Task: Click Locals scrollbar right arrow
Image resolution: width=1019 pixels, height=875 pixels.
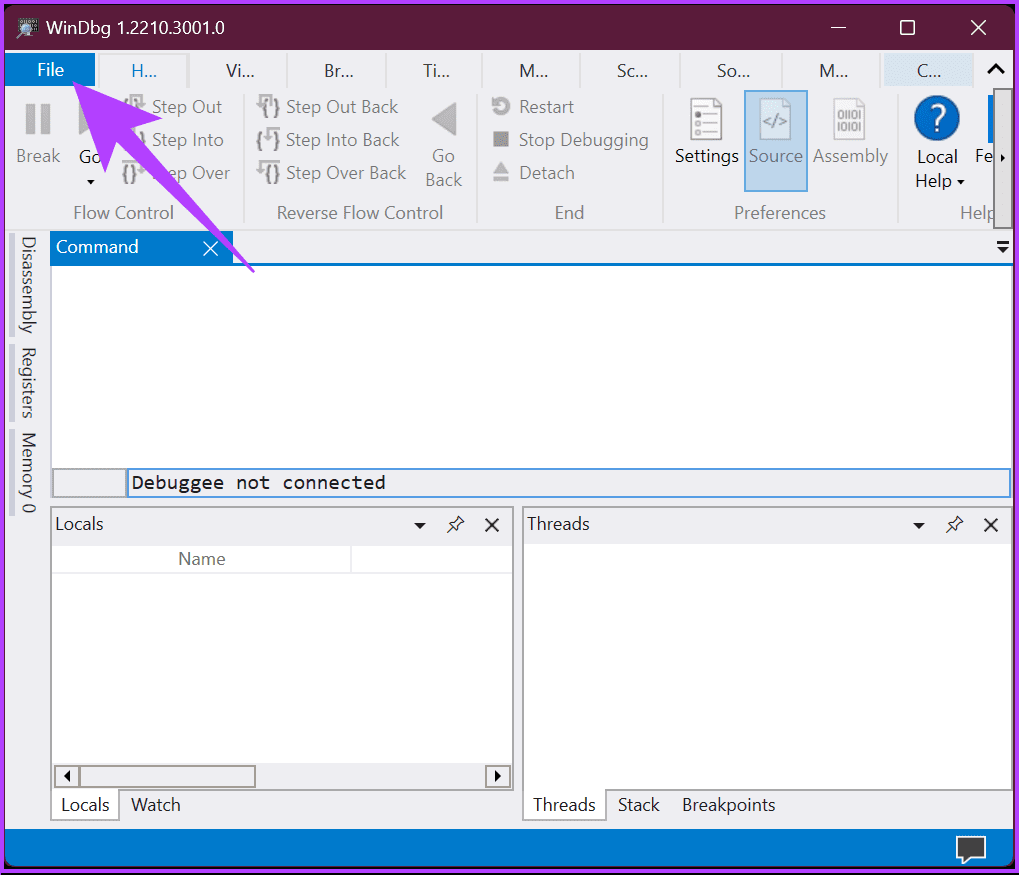Action: pos(498,776)
